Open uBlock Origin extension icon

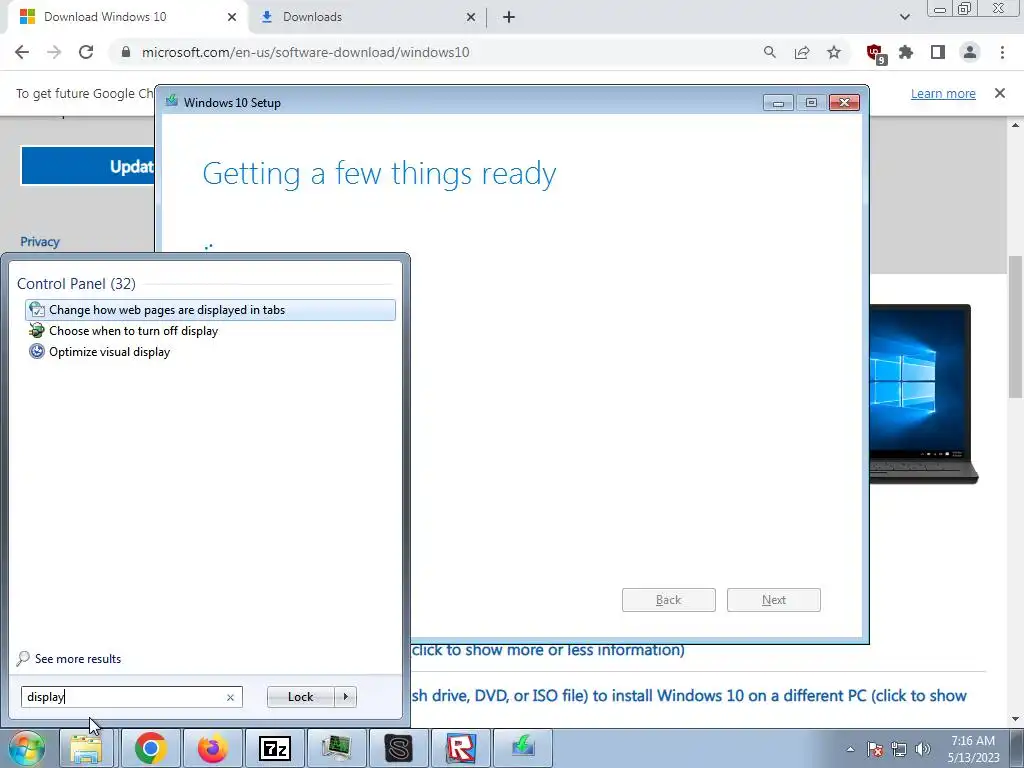(x=875, y=53)
